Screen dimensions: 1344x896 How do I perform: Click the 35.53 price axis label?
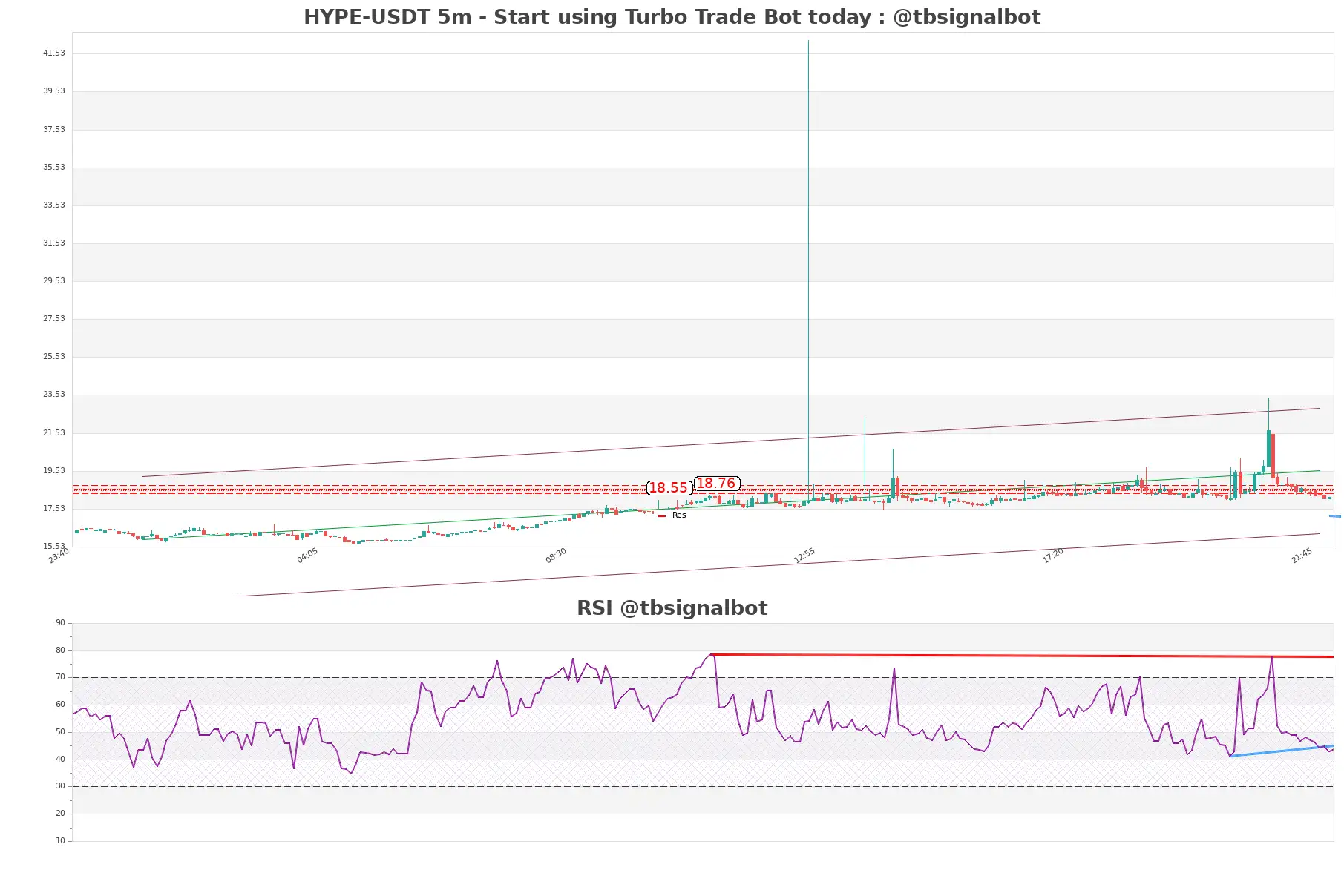click(53, 168)
